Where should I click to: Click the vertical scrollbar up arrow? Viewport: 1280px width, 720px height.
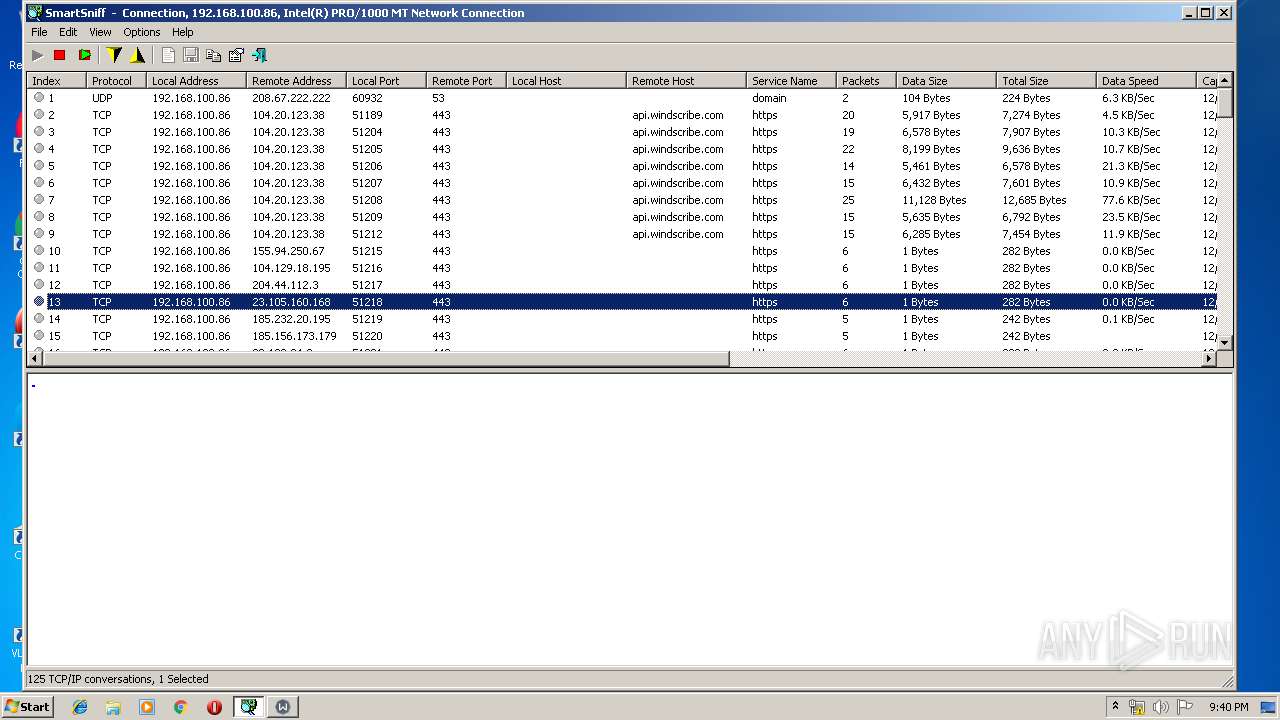point(1224,80)
